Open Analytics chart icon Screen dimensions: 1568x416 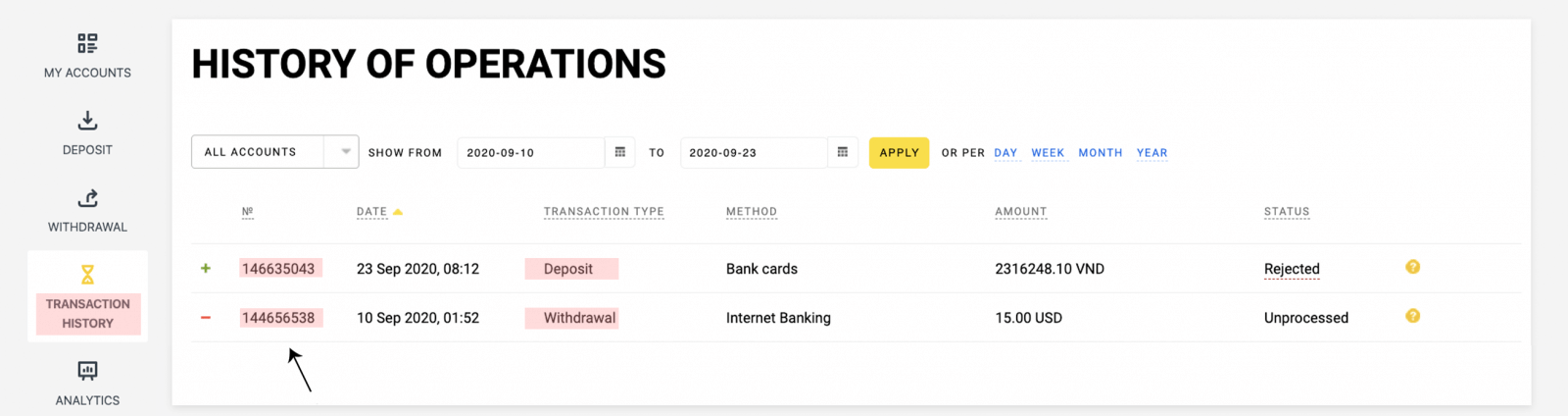[x=87, y=371]
